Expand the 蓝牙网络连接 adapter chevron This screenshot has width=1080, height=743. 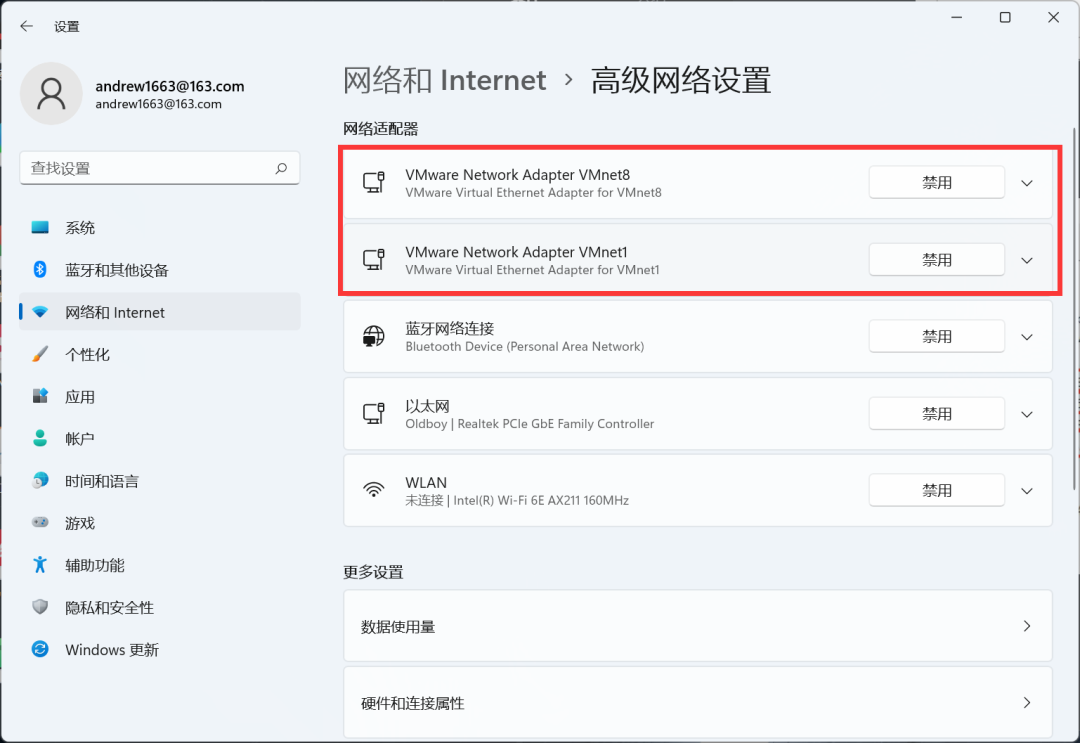coord(1027,337)
